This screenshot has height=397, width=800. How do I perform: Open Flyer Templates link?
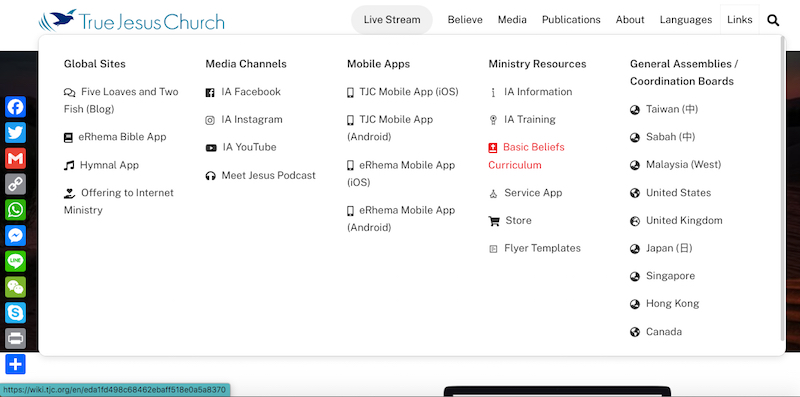(x=535, y=249)
